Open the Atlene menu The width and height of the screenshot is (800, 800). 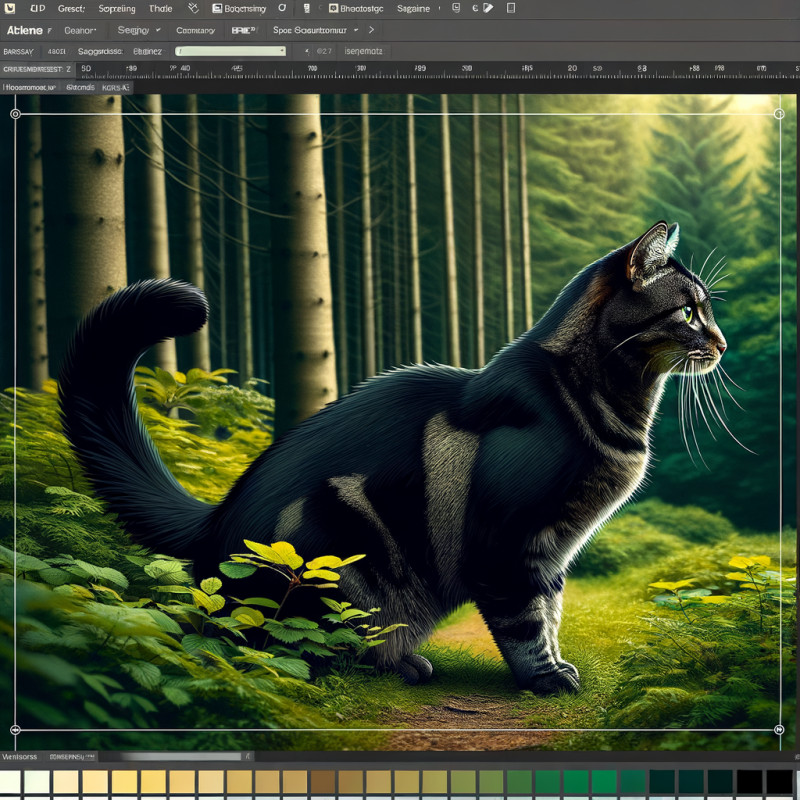(x=24, y=30)
